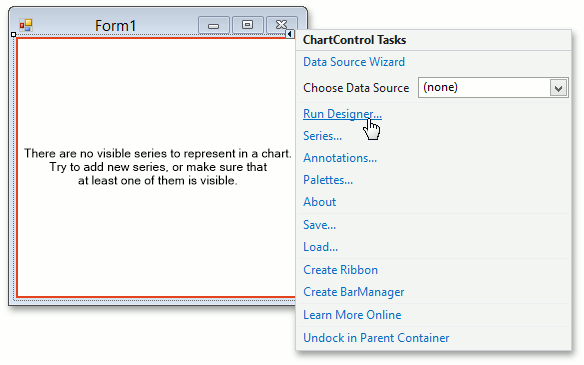The width and height of the screenshot is (584, 365).
Task: Click the Choose Data Source label
Action: 356,88
